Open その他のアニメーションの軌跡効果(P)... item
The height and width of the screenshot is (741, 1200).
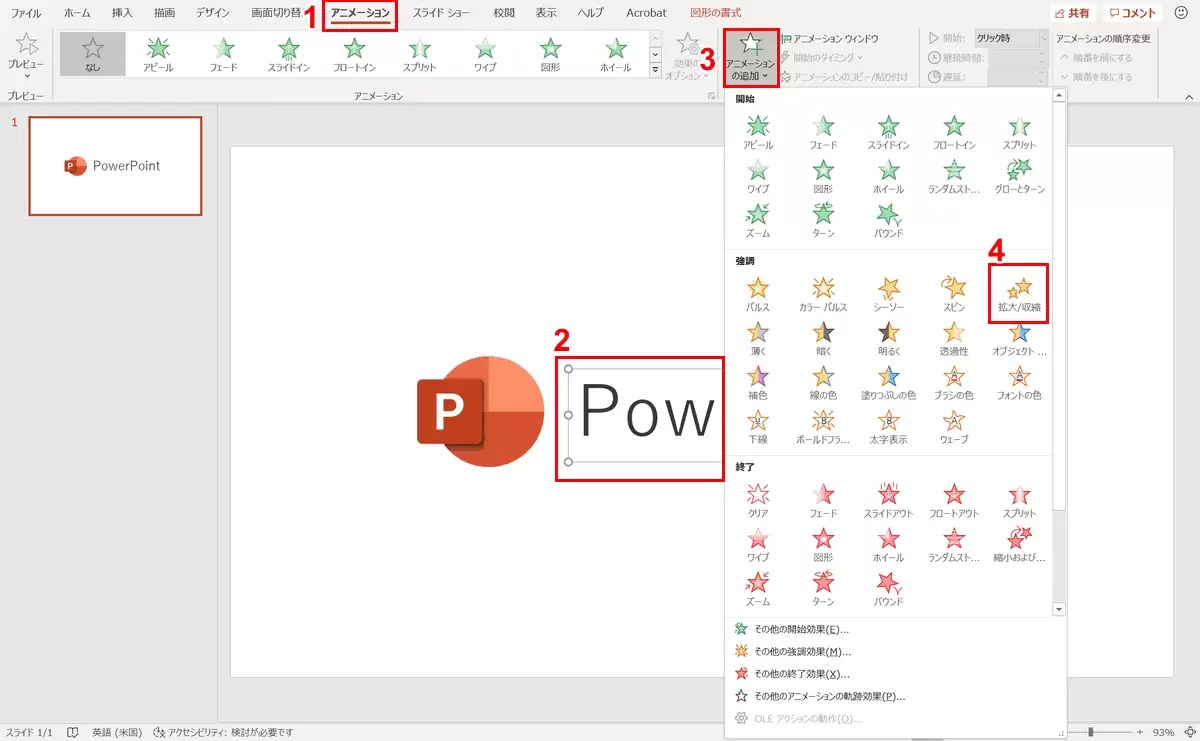tap(820, 696)
